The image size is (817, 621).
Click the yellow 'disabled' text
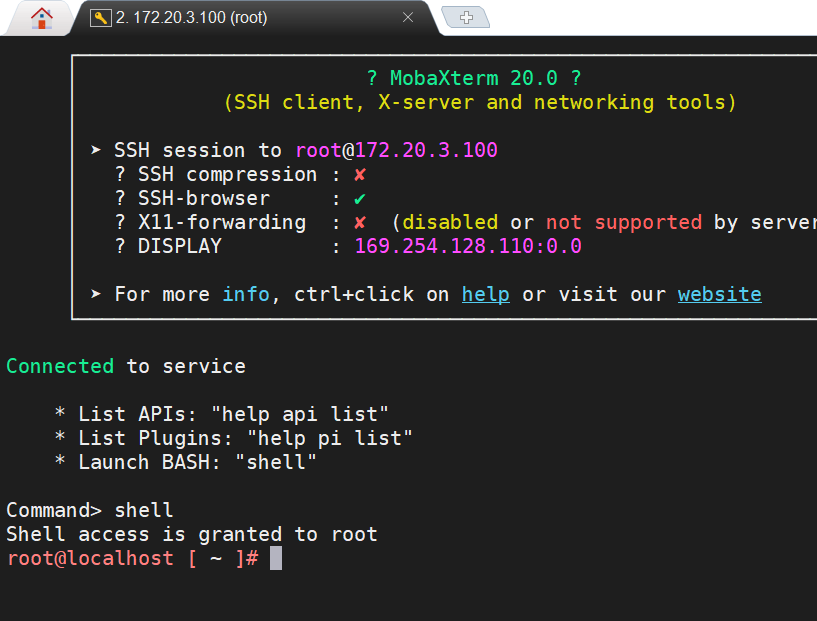(x=450, y=222)
